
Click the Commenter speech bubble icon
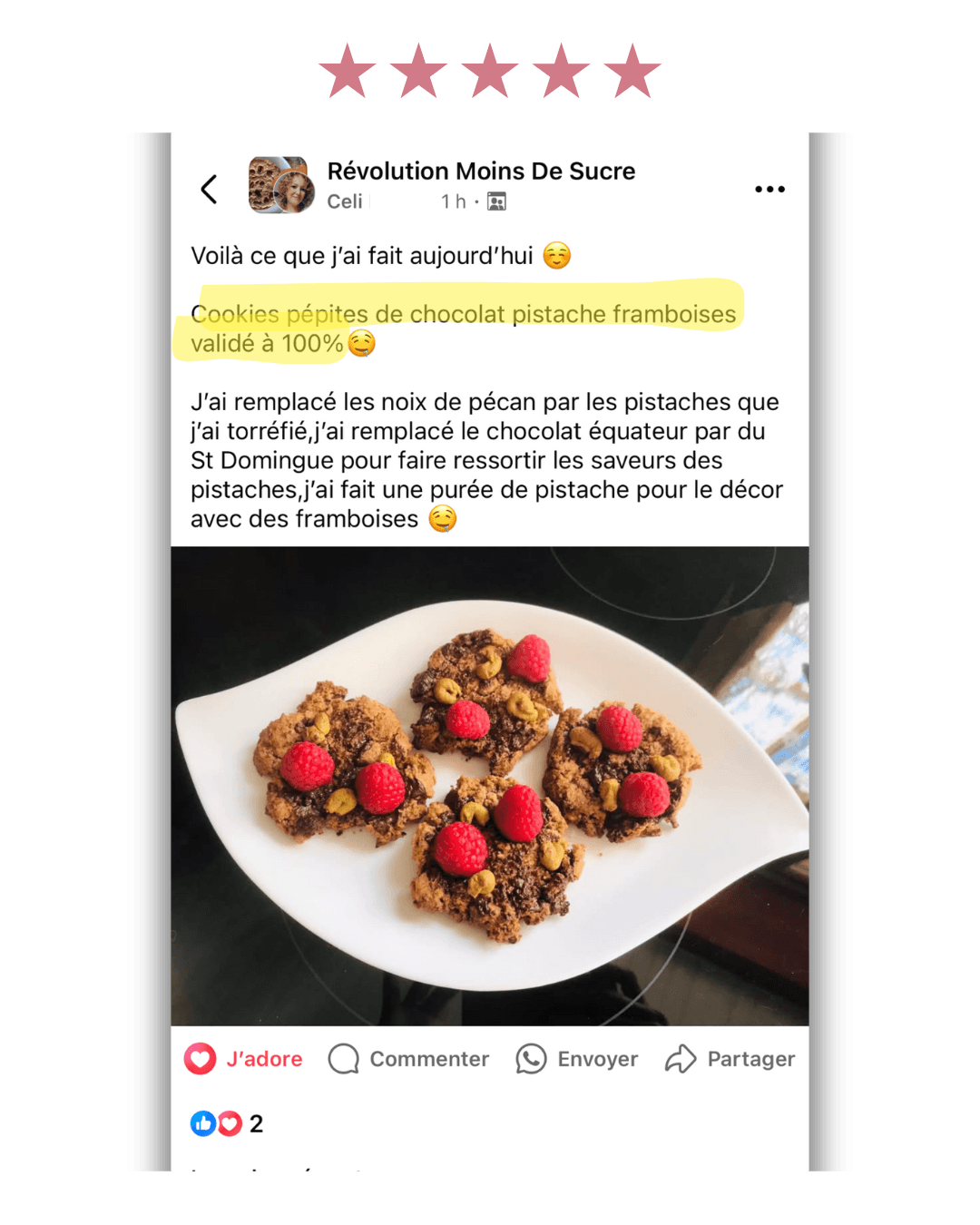[x=344, y=1059]
